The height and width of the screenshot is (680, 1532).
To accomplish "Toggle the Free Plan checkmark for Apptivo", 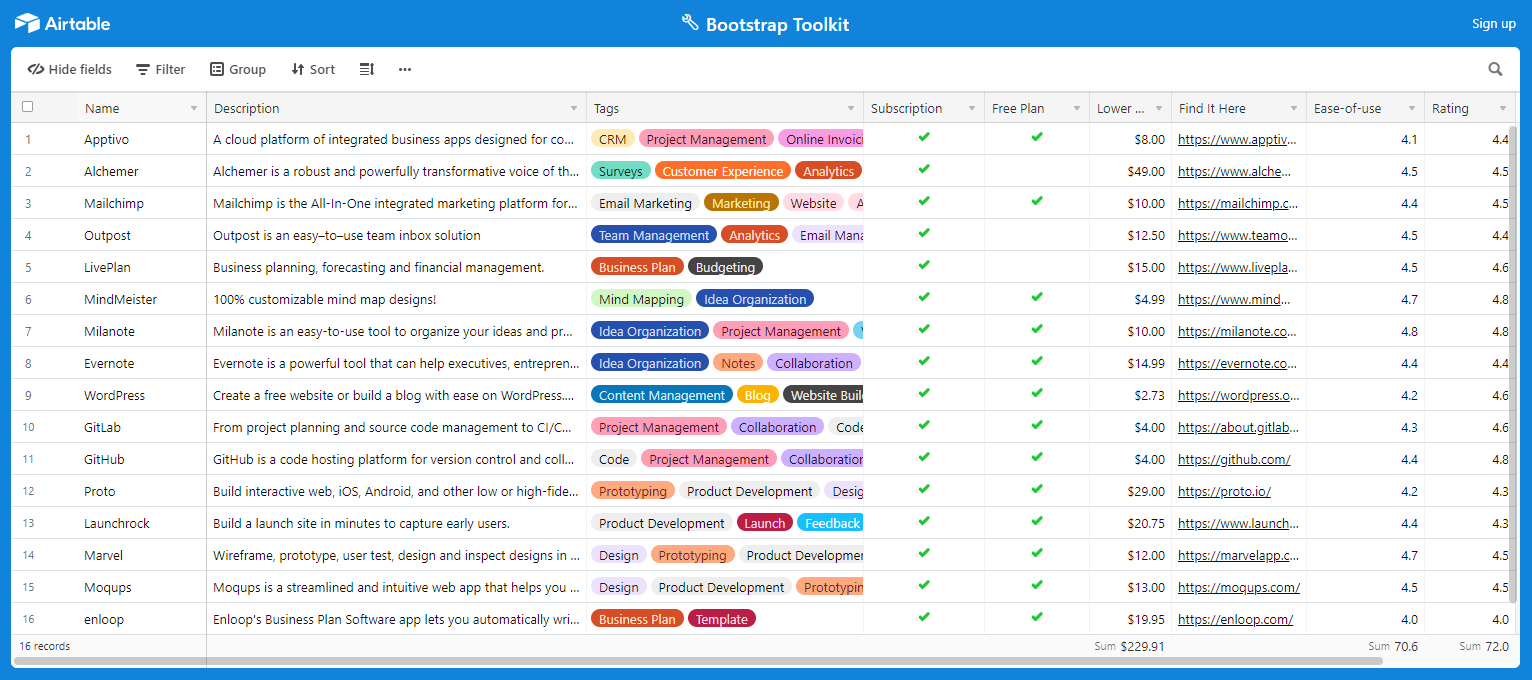I will pos(1037,138).
